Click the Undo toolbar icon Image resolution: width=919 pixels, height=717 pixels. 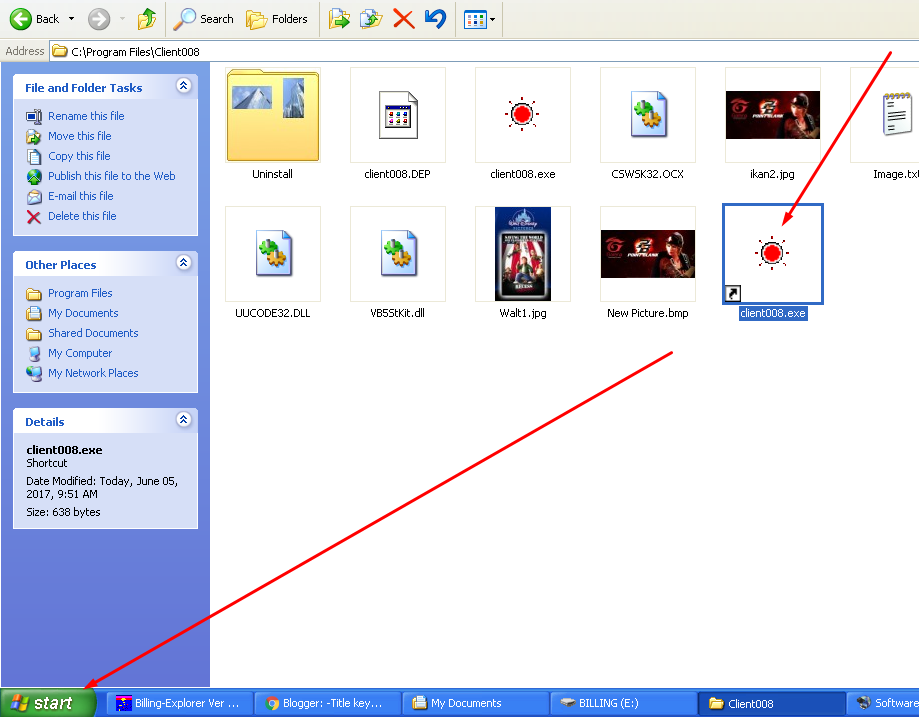click(436, 18)
